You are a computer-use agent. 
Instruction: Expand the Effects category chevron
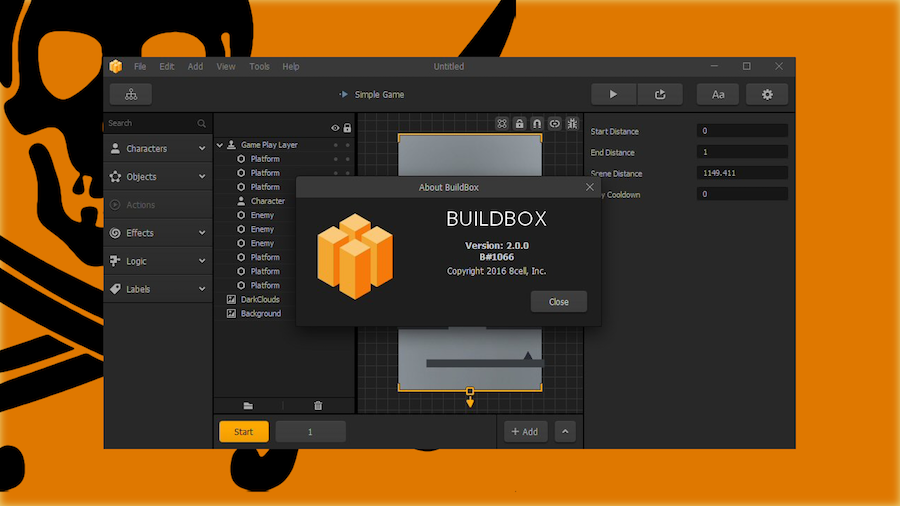tap(202, 233)
